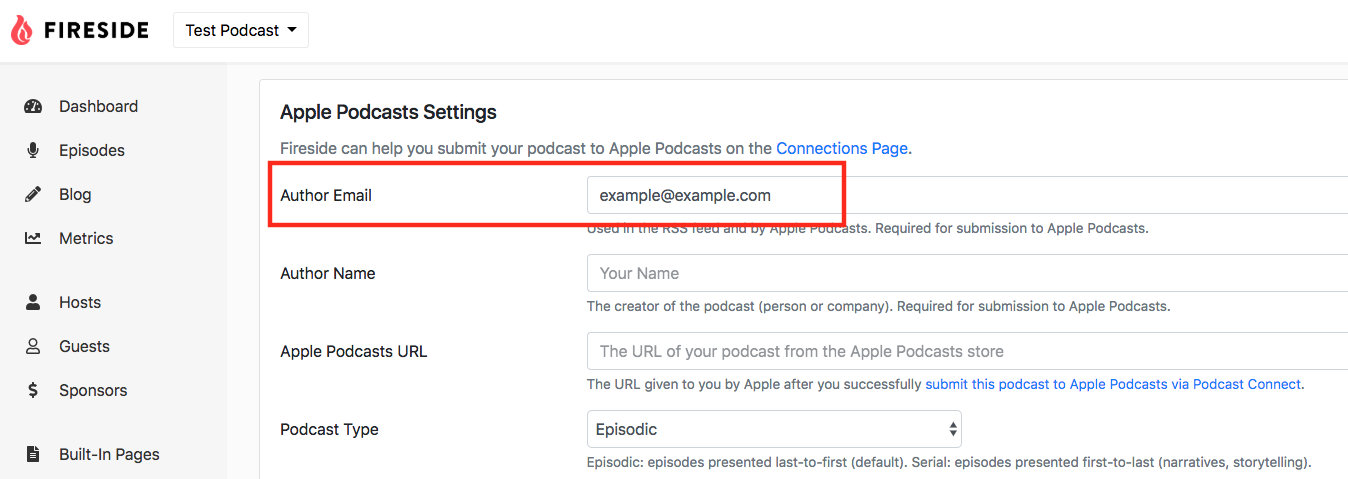Viewport: 1348px width, 479px height.
Task: Click the Sponsors dollar sign icon
Action: coord(33,390)
